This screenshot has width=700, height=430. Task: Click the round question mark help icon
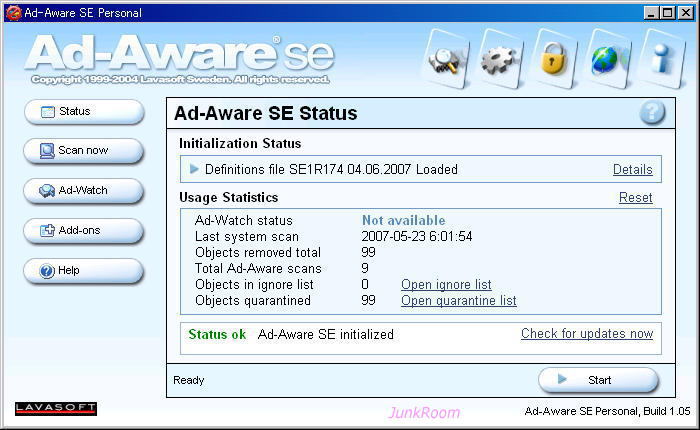[x=652, y=113]
